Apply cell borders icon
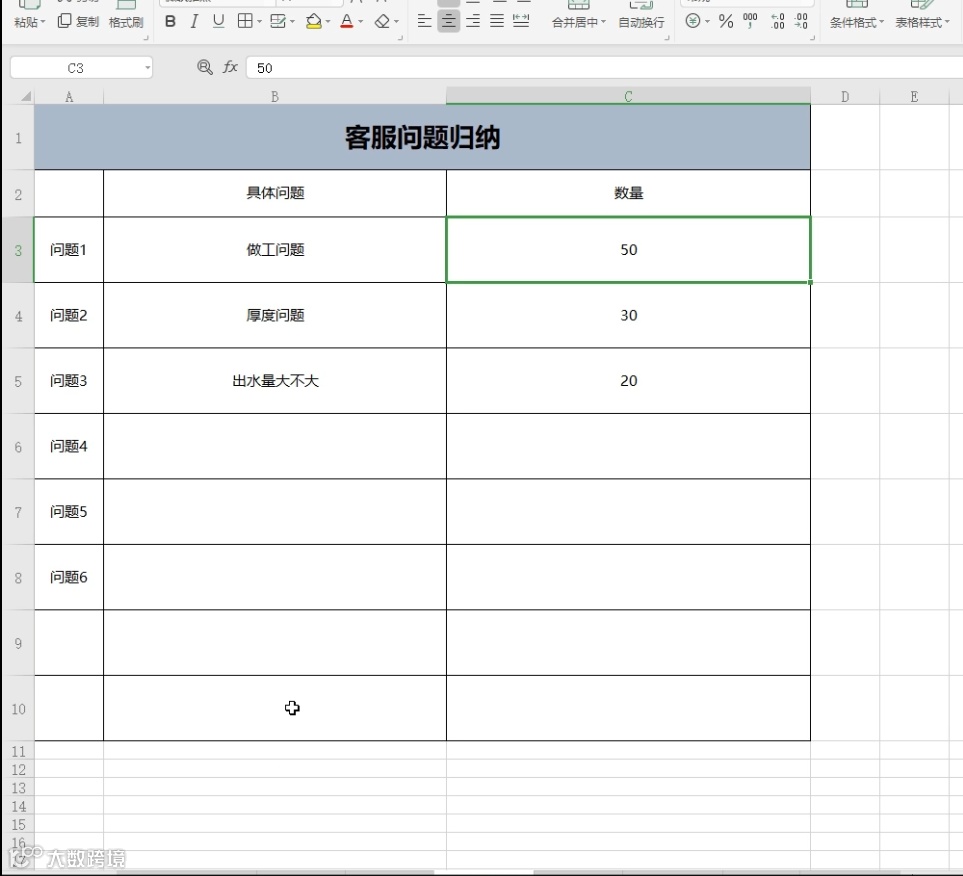The image size is (963, 876). pyautogui.click(x=244, y=22)
